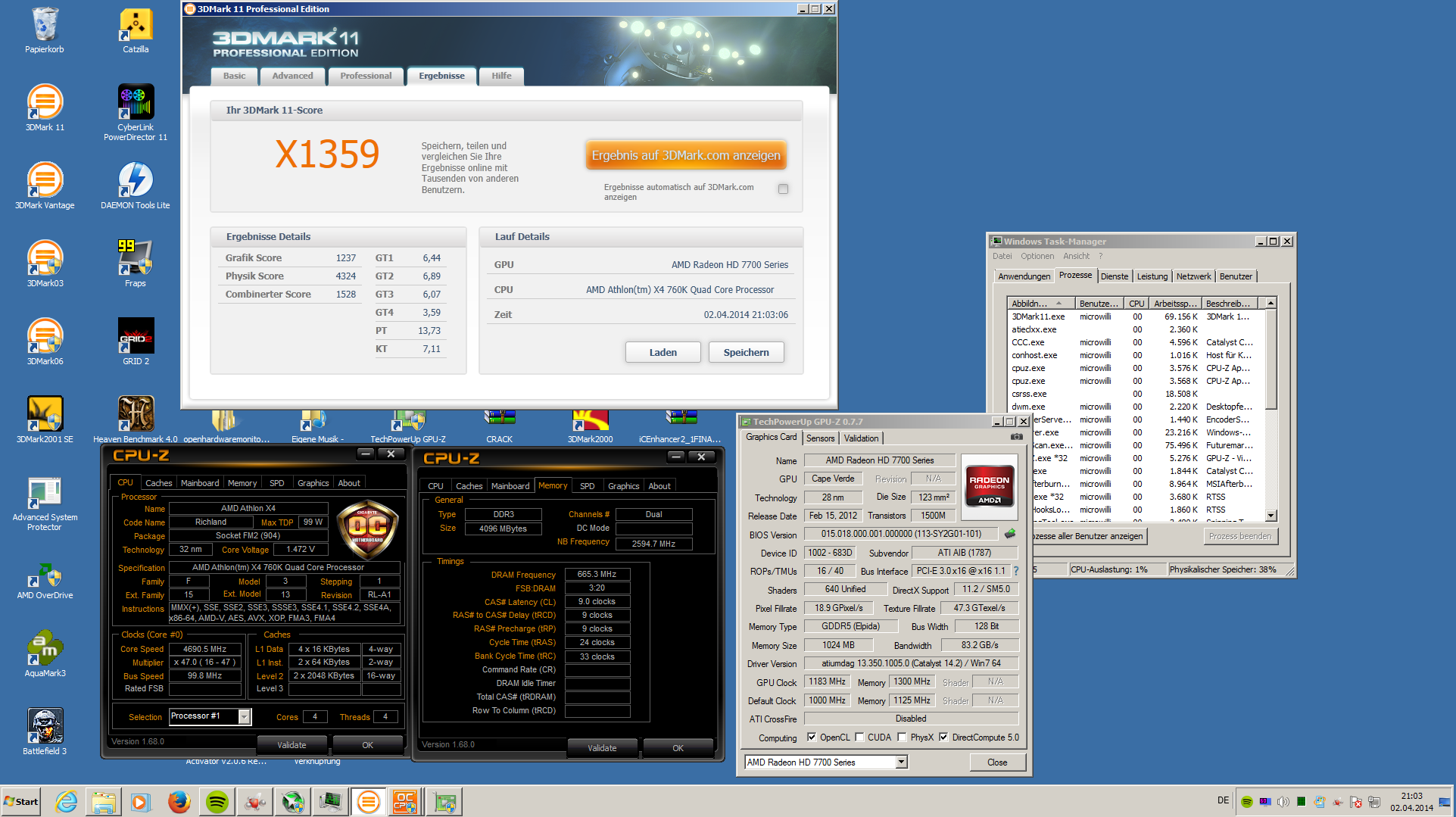Click the GPU-Z screenshot camera icon
This screenshot has height=817, width=1456.
pos(1016,437)
